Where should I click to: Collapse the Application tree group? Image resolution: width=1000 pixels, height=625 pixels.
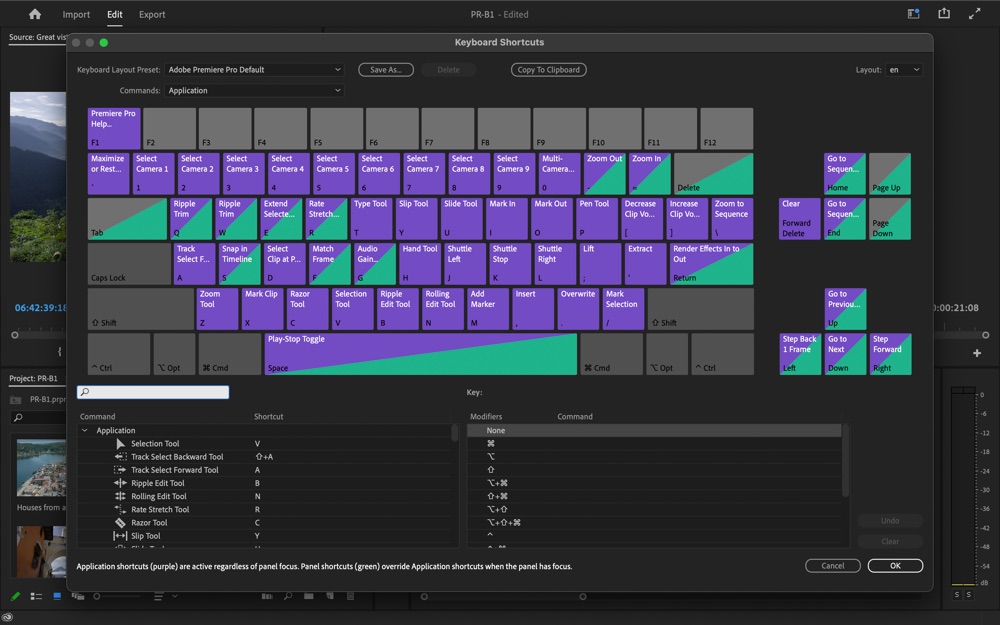click(x=84, y=430)
